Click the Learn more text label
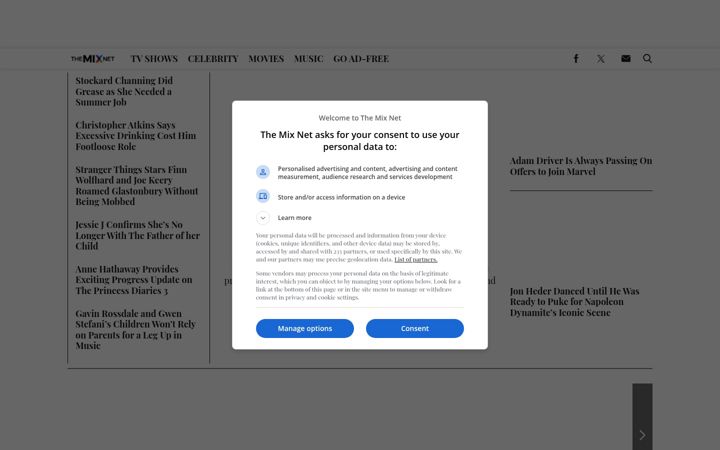 pyautogui.click(x=294, y=218)
